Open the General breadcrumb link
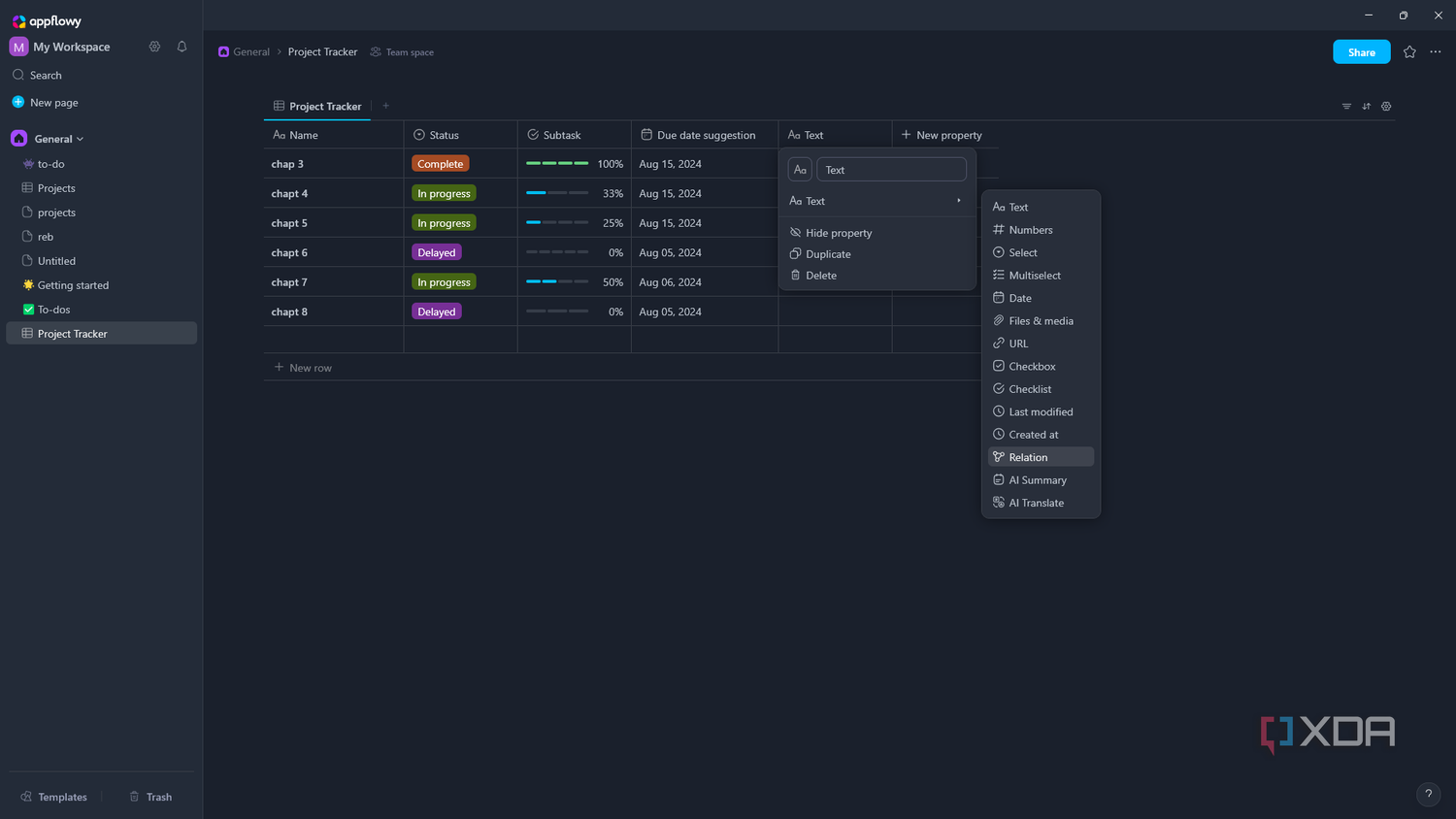 tap(251, 52)
